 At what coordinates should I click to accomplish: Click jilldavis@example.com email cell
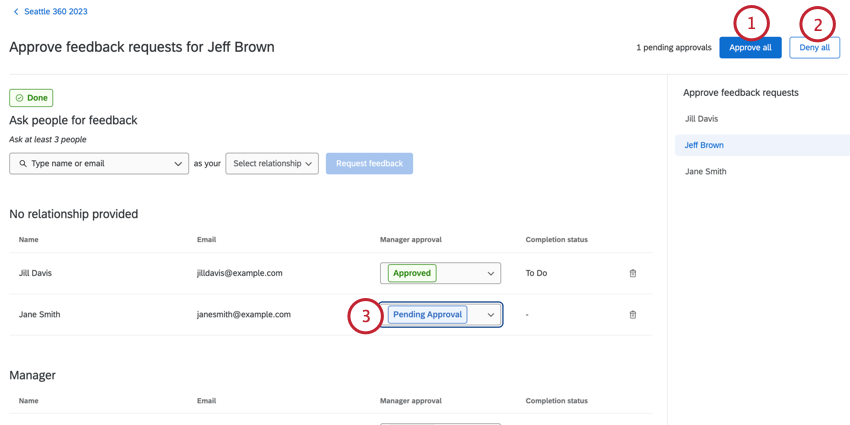[239, 273]
